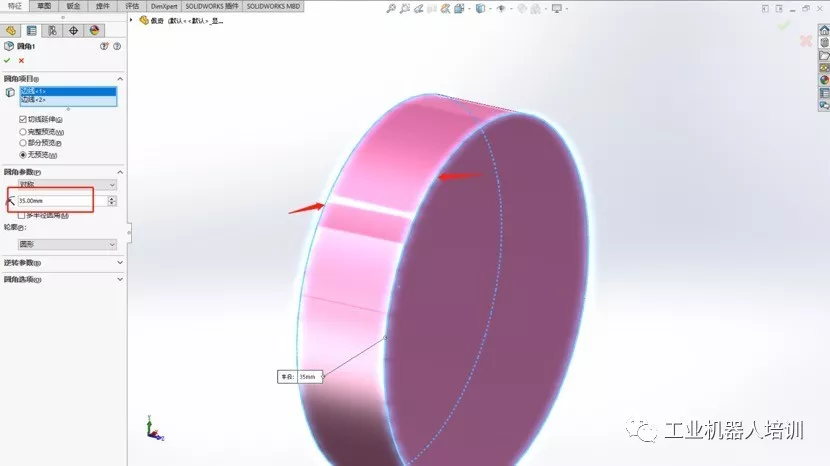Switch to the 草图 sketch ribbon tab
This screenshot has width=830, height=466.
tap(44, 6)
